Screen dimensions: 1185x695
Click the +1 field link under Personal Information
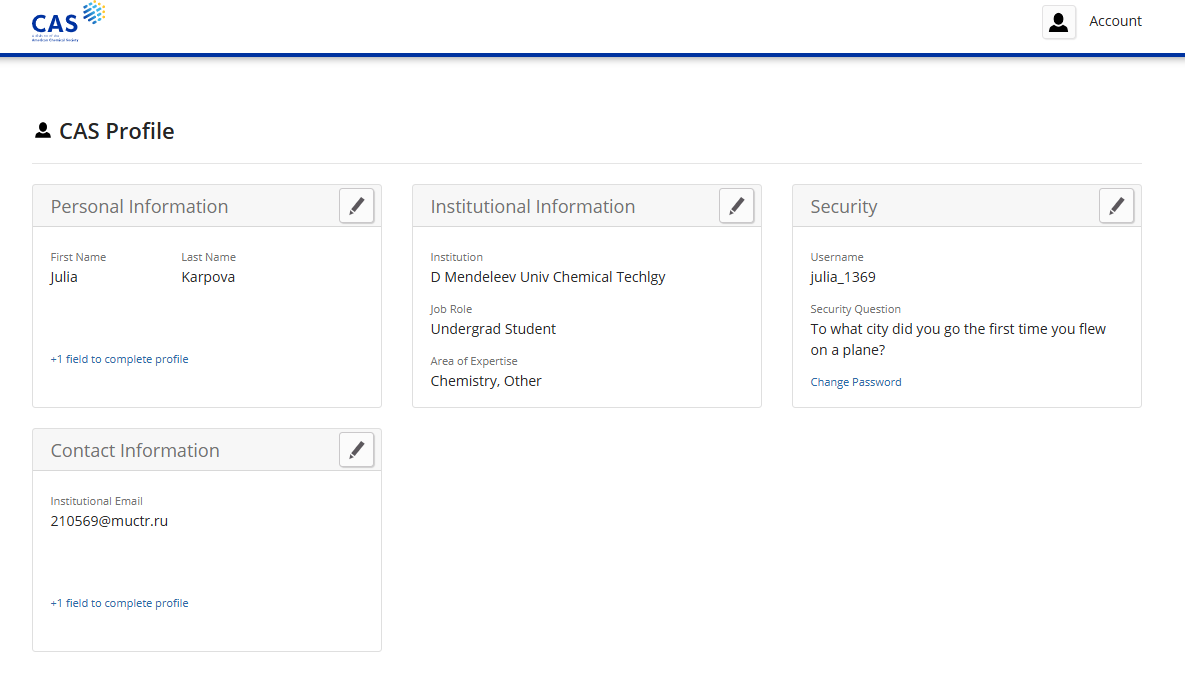(119, 359)
